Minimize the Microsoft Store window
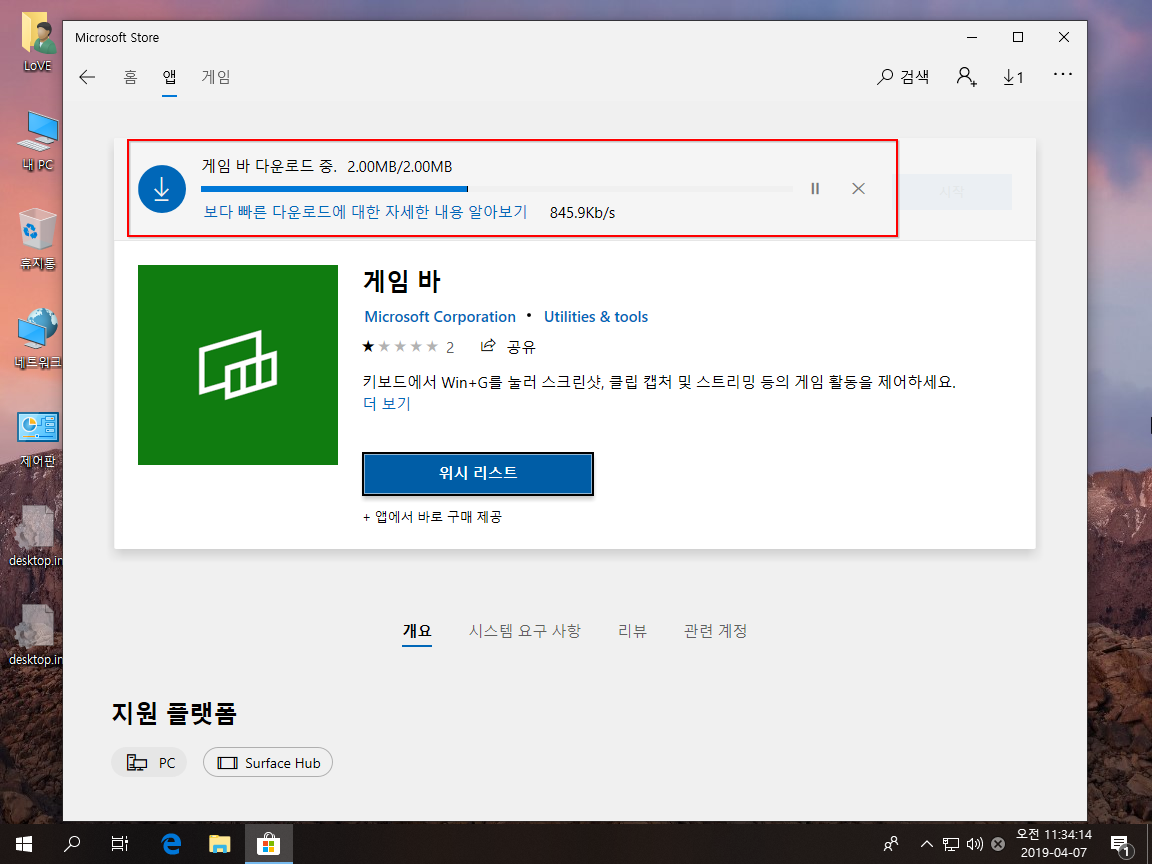Image resolution: width=1152 pixels, height=864 pixels. 971,37
